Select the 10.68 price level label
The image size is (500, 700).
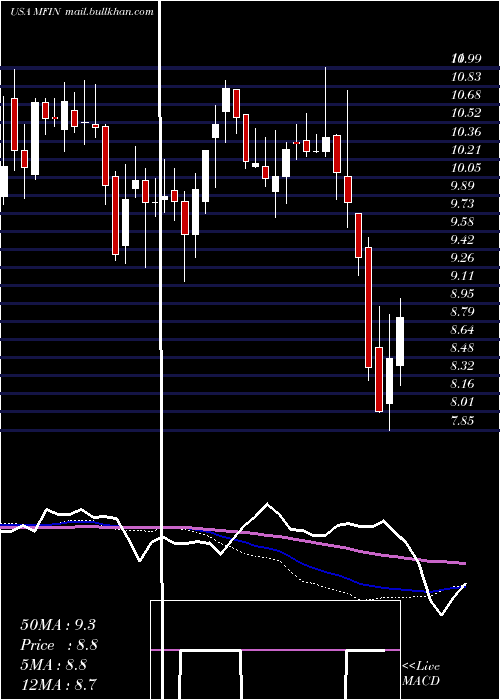466,95
